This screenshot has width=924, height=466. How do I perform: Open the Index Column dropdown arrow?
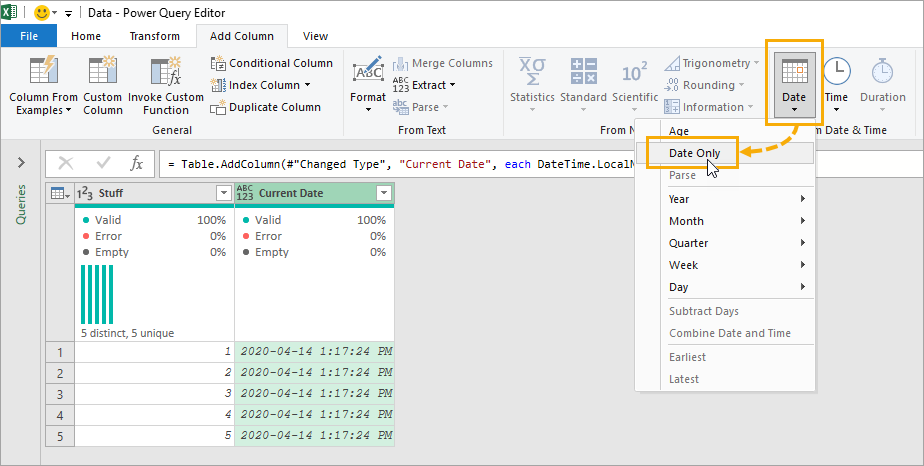click(x=307, y=85)
